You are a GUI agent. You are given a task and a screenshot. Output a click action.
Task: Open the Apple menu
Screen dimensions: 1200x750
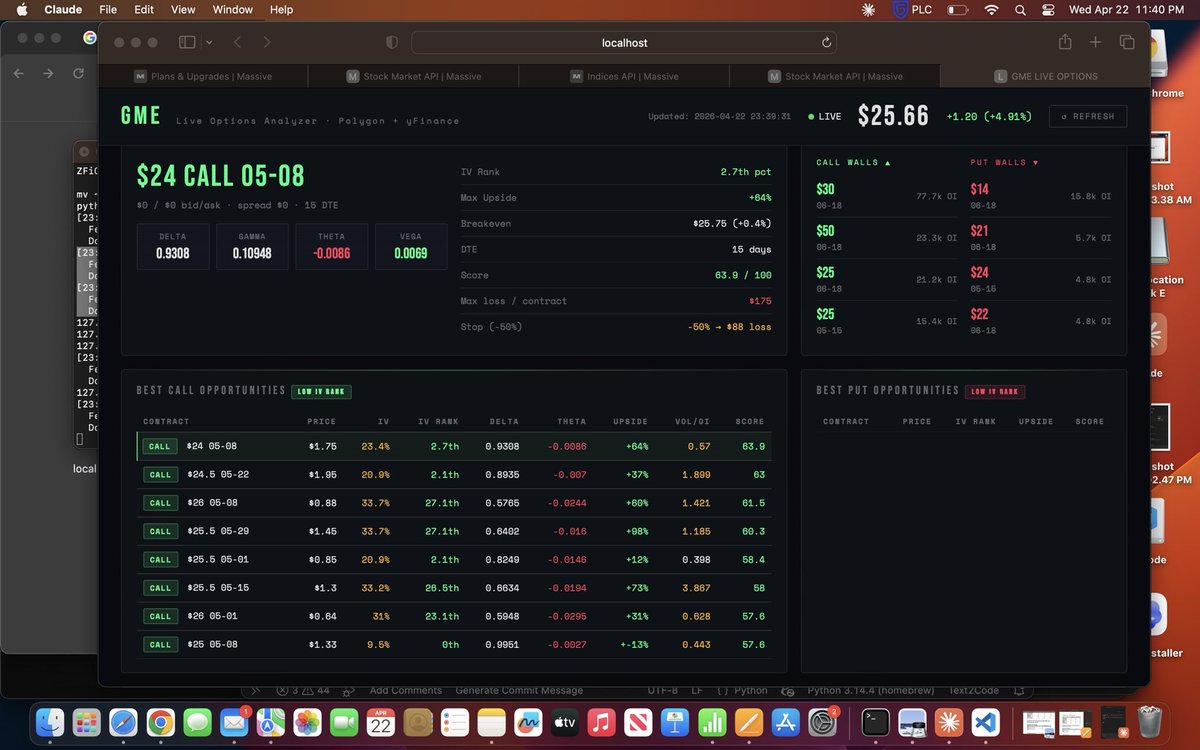click(20, 9)
